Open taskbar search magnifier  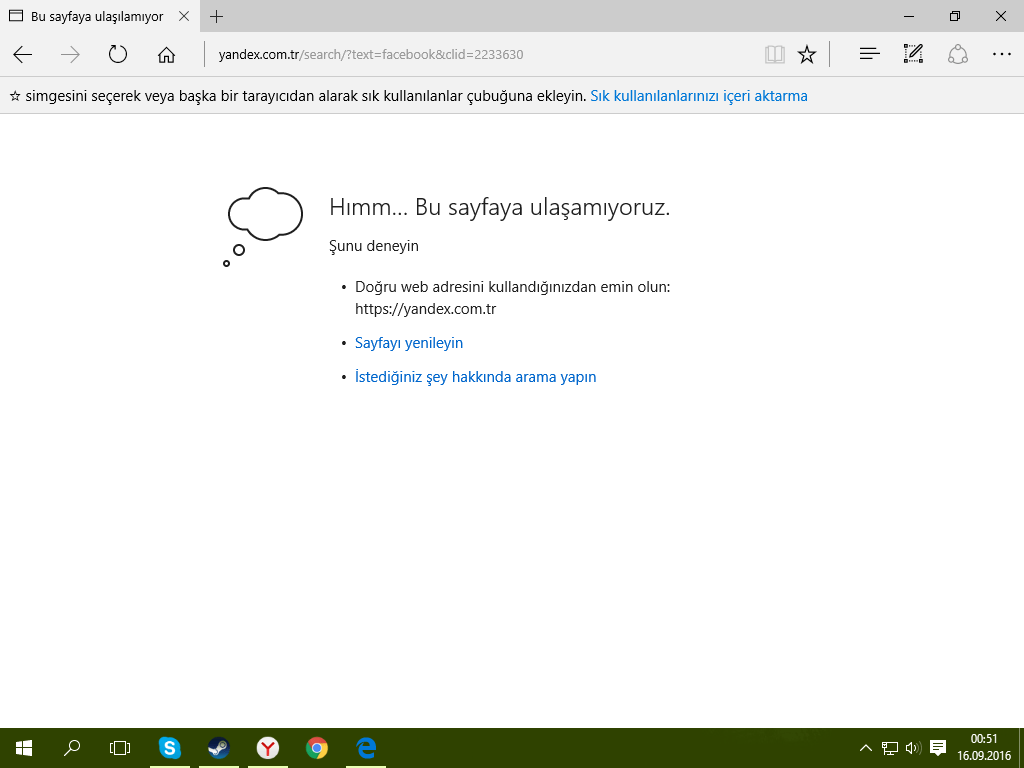point(72,748)
